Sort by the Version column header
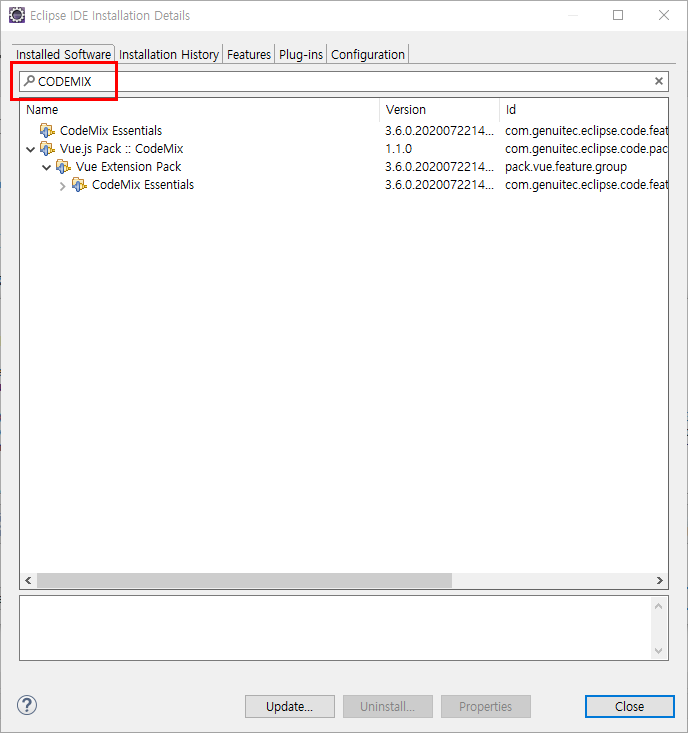The height and width of the screenshot is (733, 688). click(439, 109)
